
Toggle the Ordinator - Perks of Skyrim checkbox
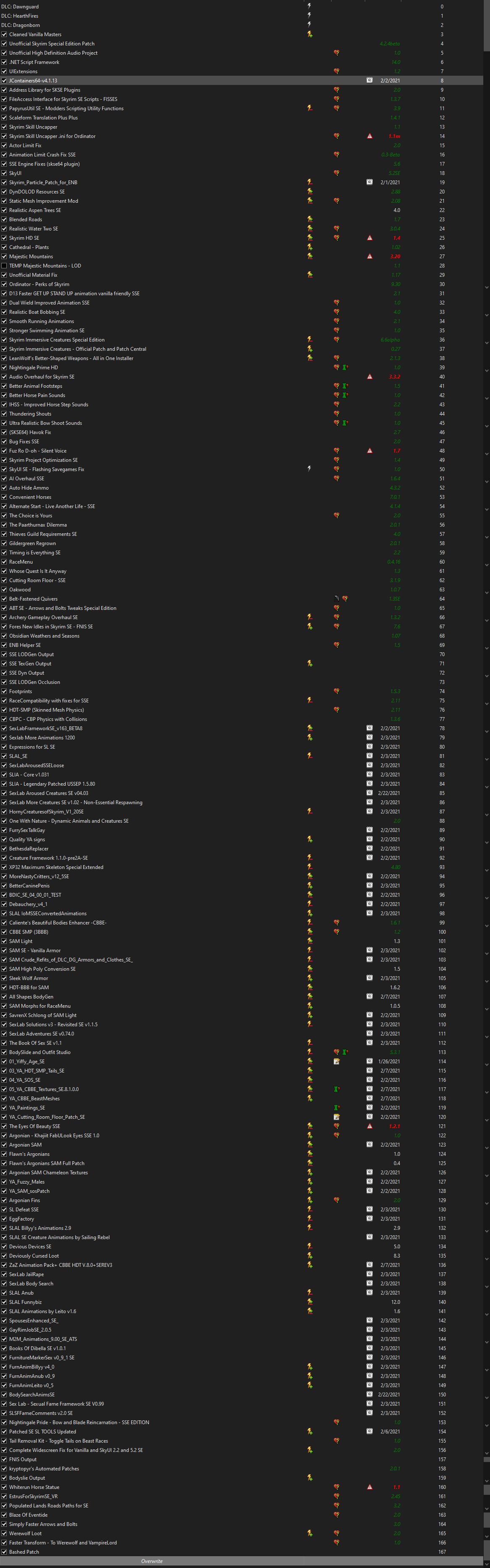(4, 284)
